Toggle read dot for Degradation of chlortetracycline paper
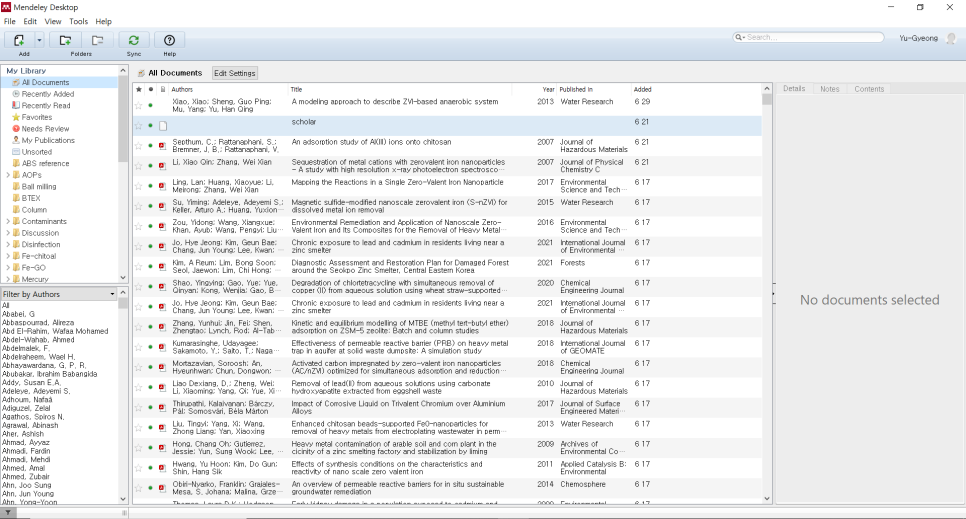The image size is (966, 519). point(150,287)
